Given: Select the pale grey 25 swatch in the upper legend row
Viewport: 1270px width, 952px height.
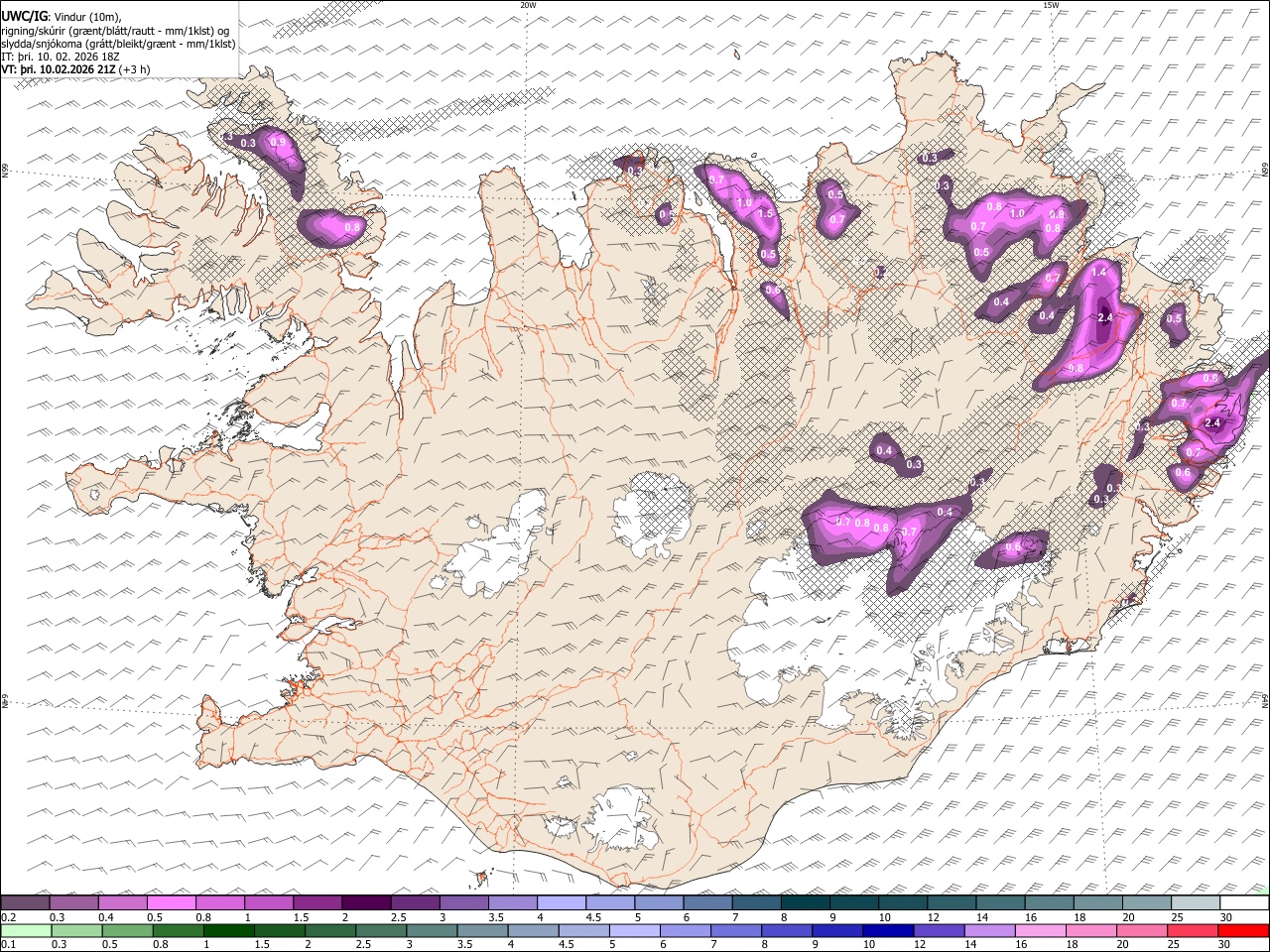Looking at the screenshot, I should point(1196,903).
